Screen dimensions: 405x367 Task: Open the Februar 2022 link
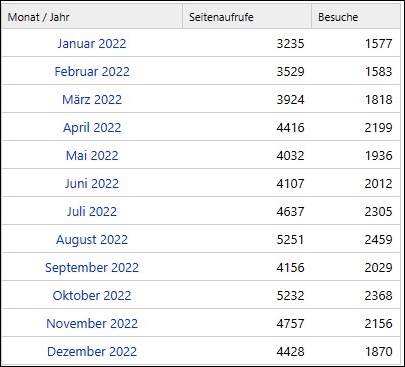pos(92,71)
